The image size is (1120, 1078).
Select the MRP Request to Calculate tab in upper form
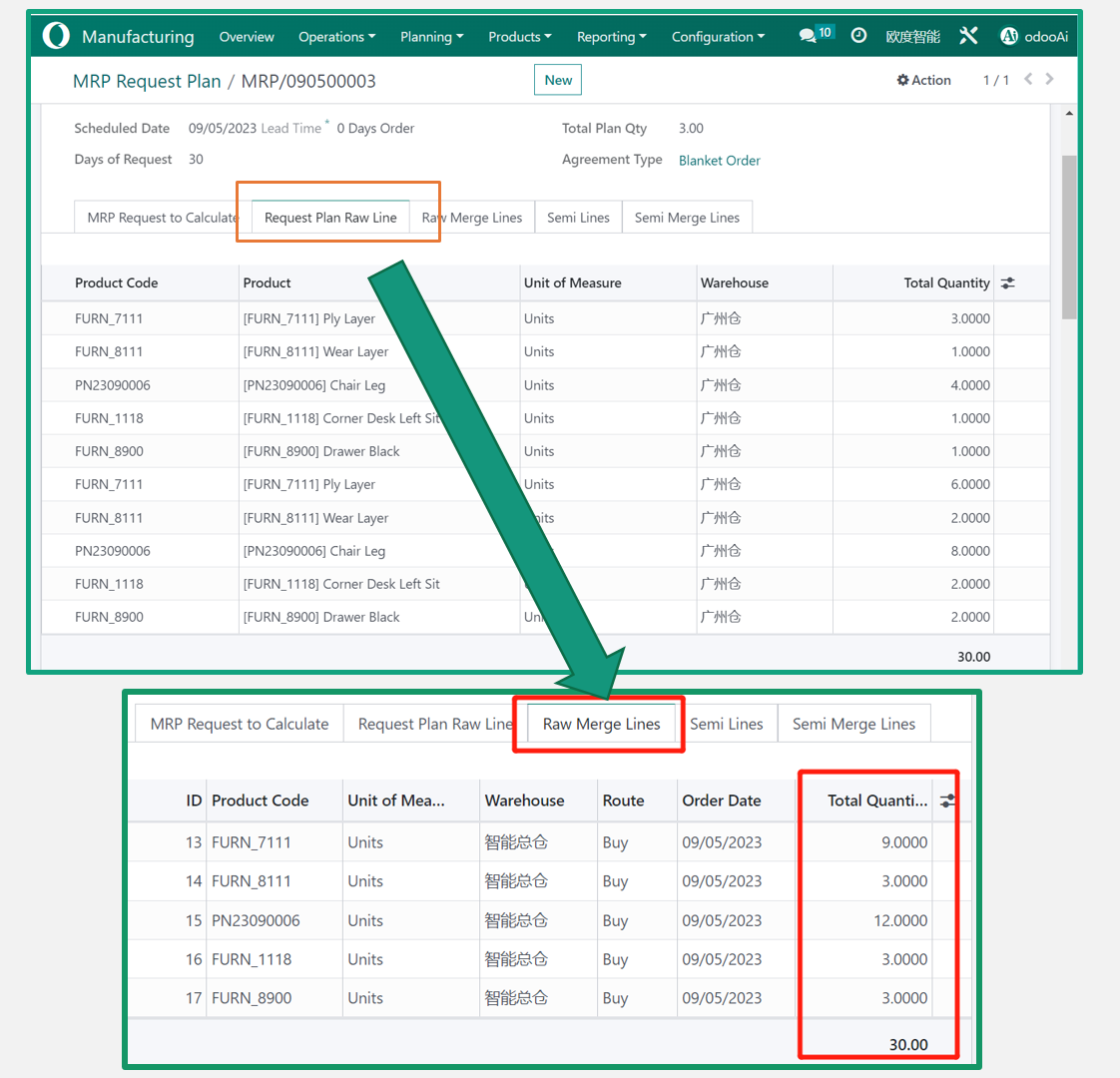(162, 218)
